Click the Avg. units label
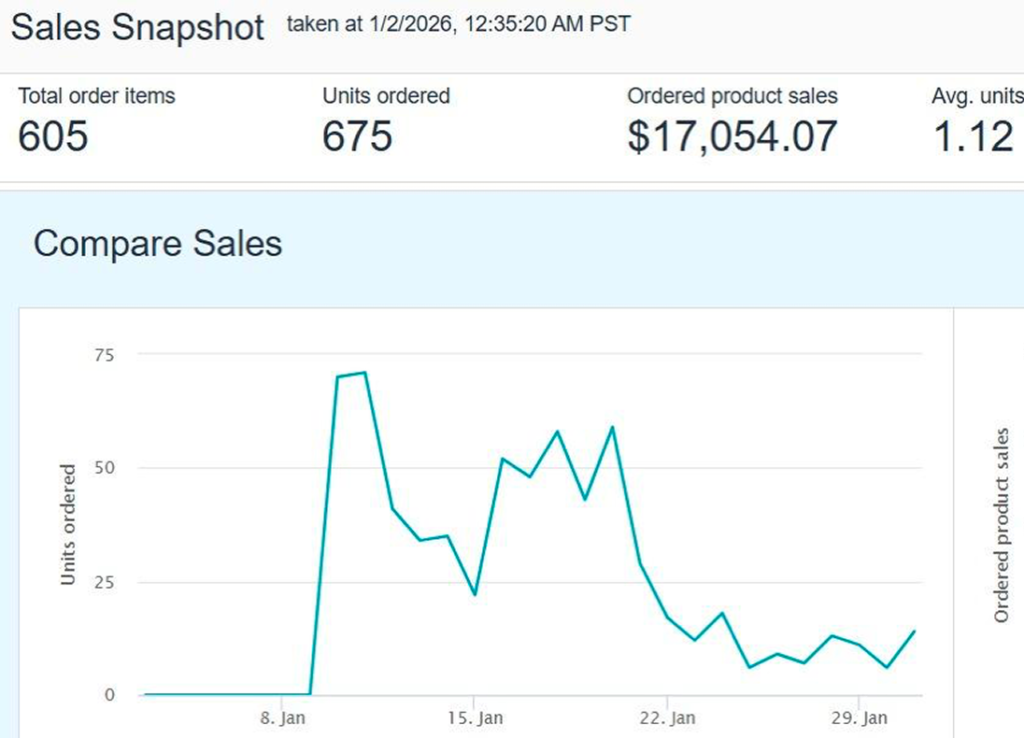Image resolution: width=1024 pixels, height=738 pixels. pyautogui.click(x=977, y=97)
